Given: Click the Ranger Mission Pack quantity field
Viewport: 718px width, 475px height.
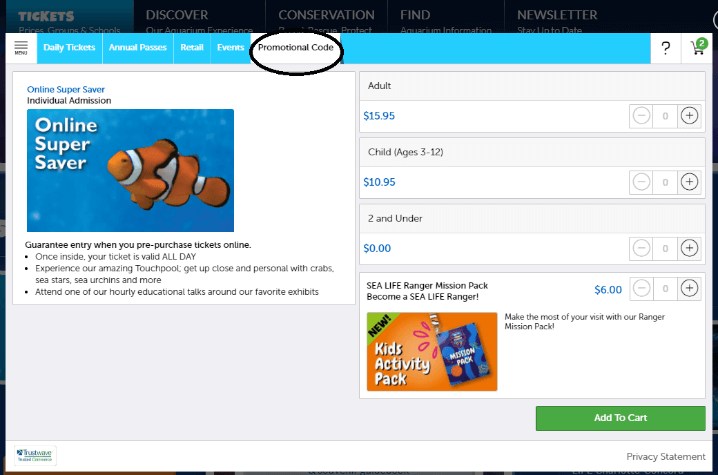Looking at the screenshot, I should click(x=665, y=289).
